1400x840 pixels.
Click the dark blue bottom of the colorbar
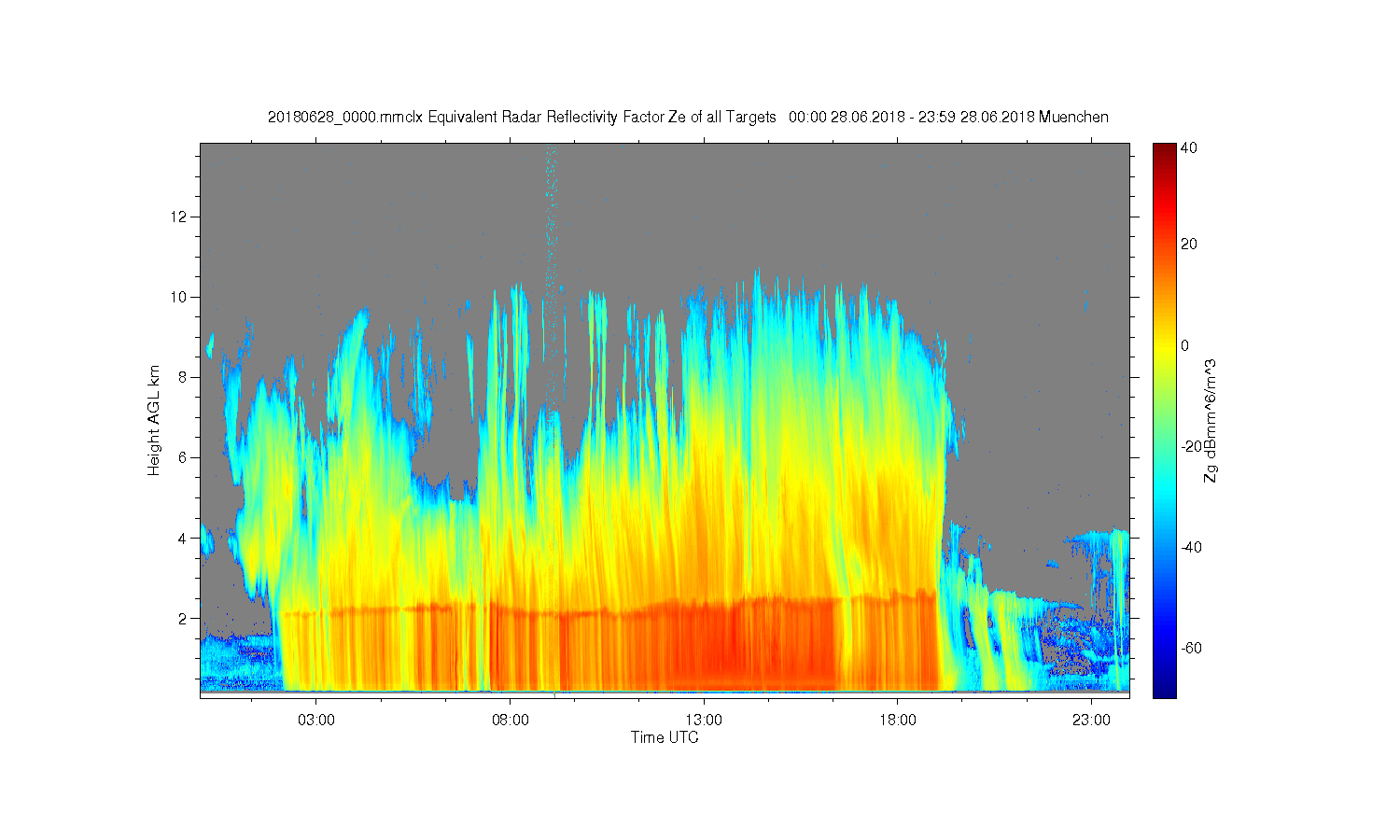1164,689
